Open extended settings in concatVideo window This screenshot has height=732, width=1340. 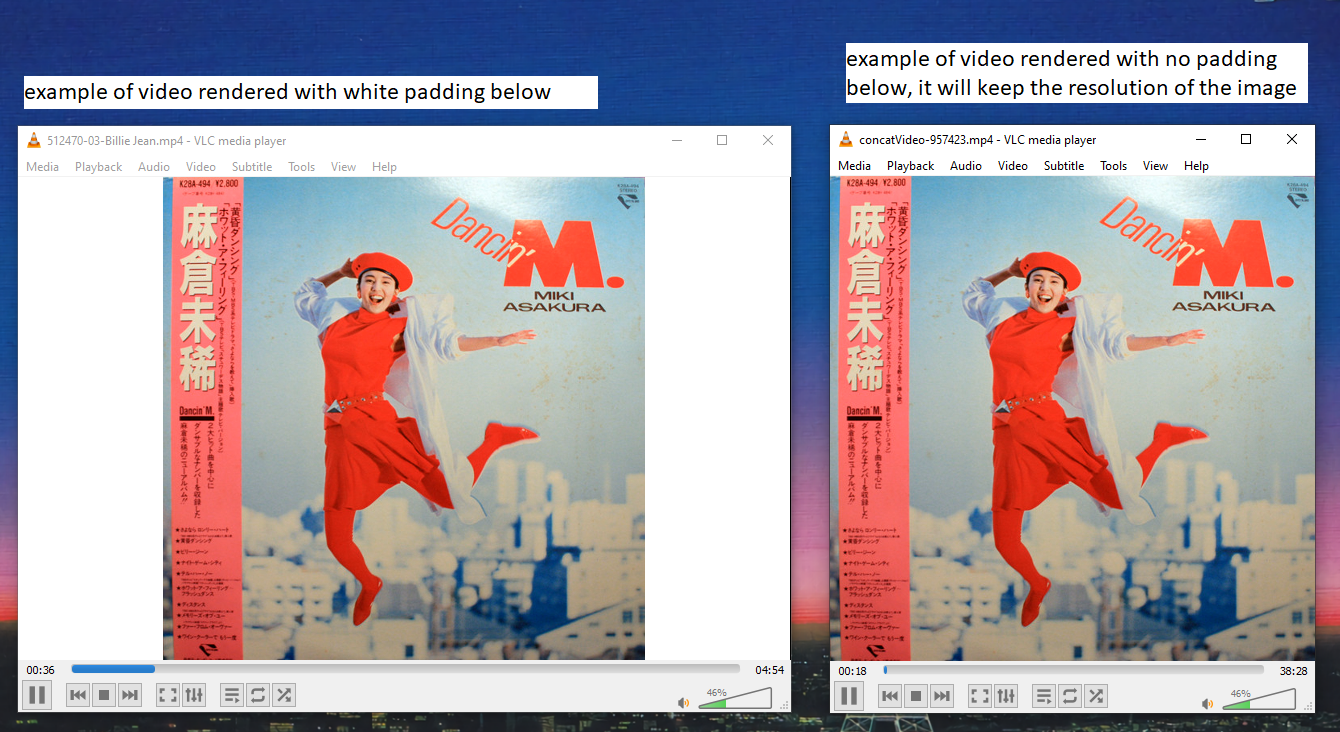[x=1006, y=696]
